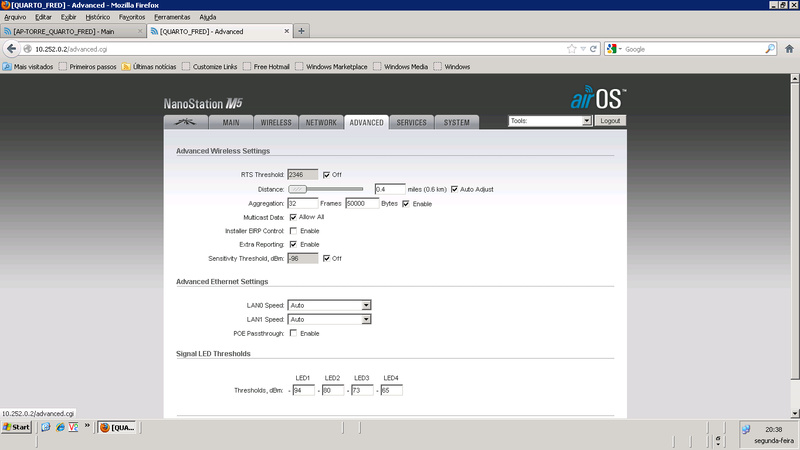Open the address bar history dropdown arrow
Image resolution: width=800 pixels, height=450 pixels.
coord(583,49)
